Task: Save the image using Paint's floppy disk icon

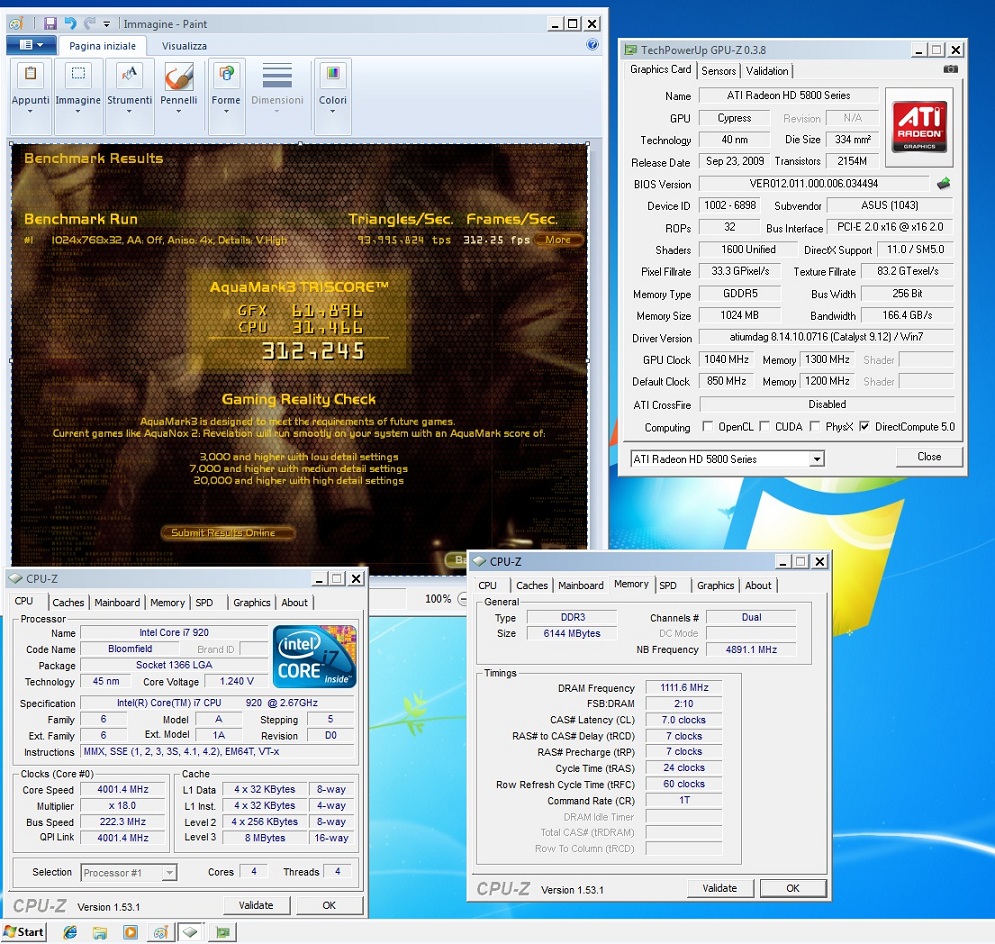Action: pos(50,23)
